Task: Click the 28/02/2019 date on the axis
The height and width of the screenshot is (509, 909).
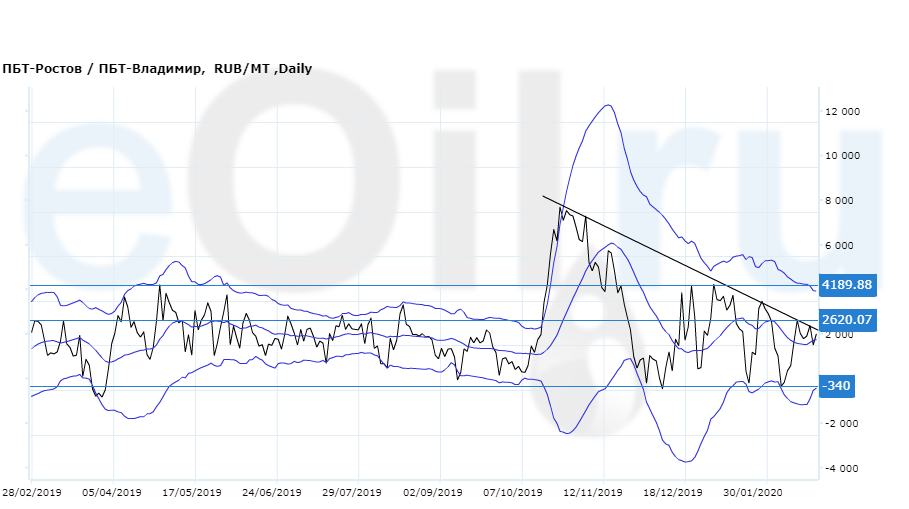Action: point(32,492)
